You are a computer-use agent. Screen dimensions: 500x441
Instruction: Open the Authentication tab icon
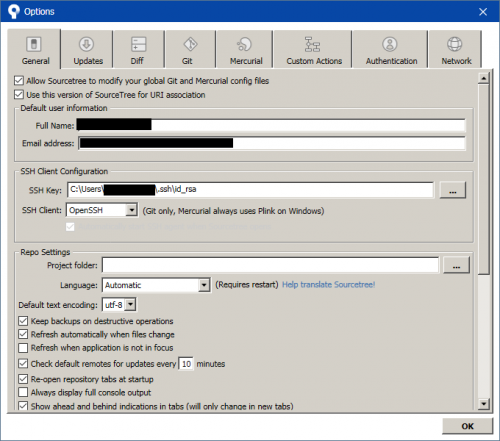tap(390, 44)
